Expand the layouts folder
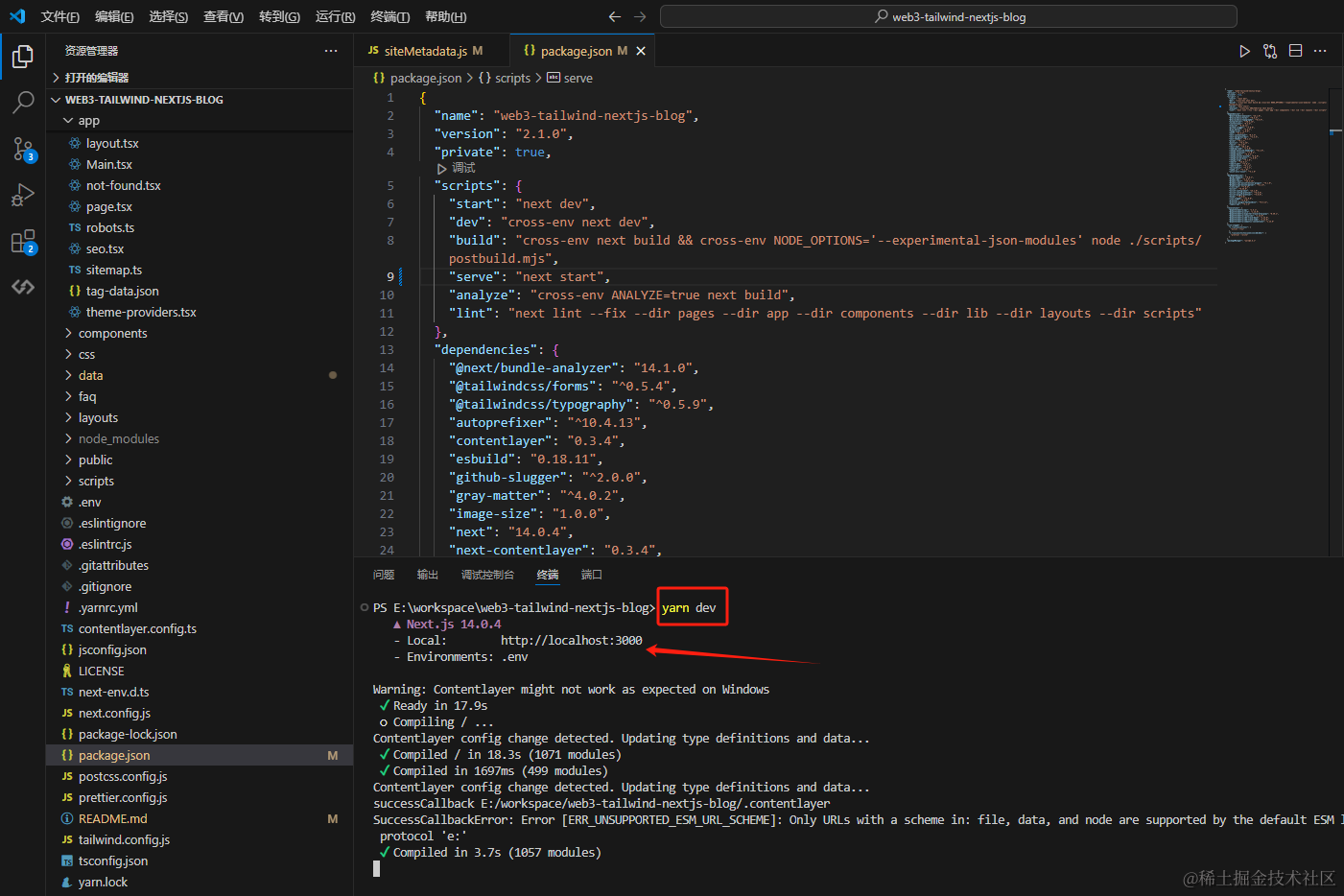The image size is (1344, 896). [x=200, y=418]
